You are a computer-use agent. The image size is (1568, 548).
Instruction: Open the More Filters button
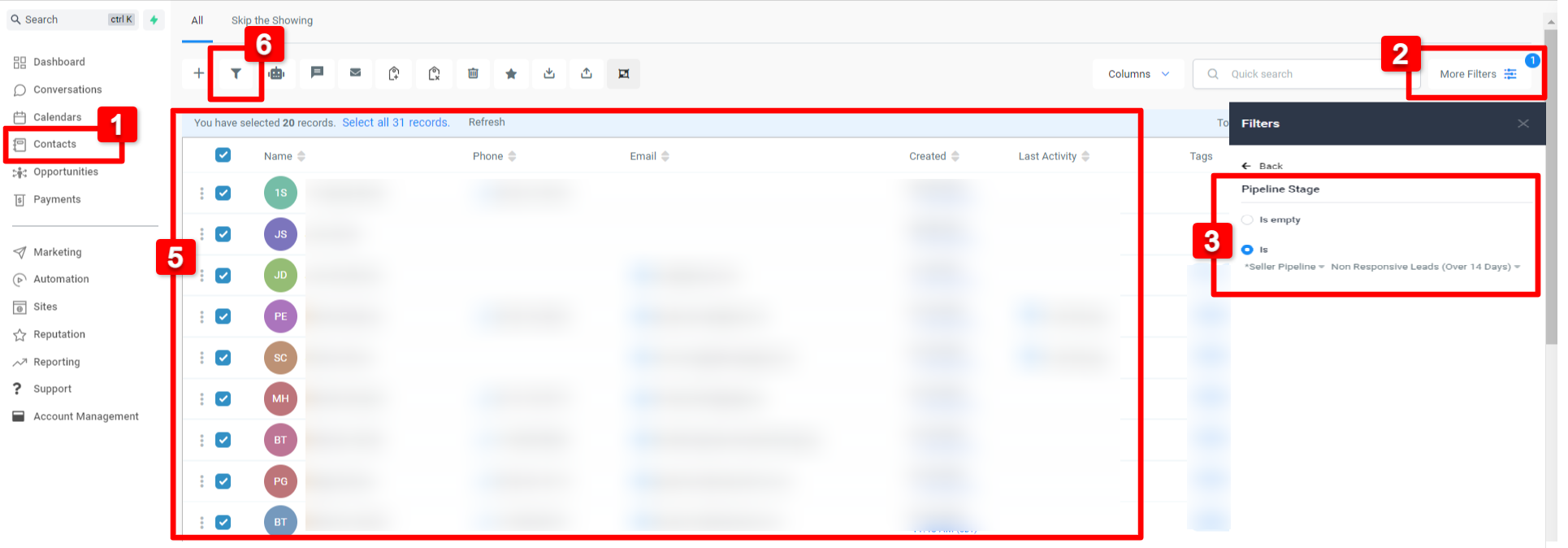1477,74
